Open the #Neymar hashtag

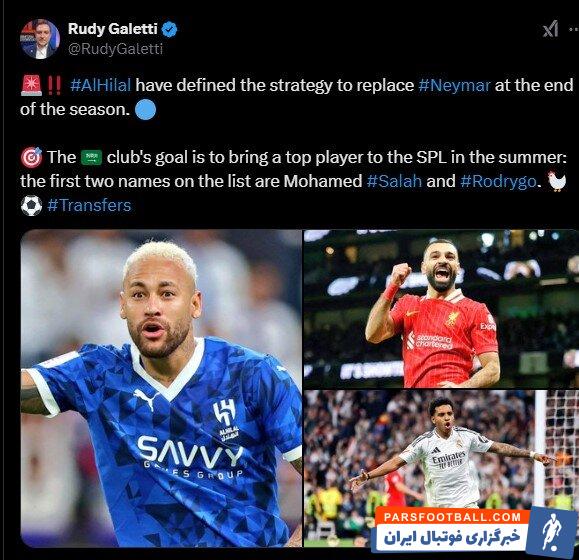tap(454, 85)
